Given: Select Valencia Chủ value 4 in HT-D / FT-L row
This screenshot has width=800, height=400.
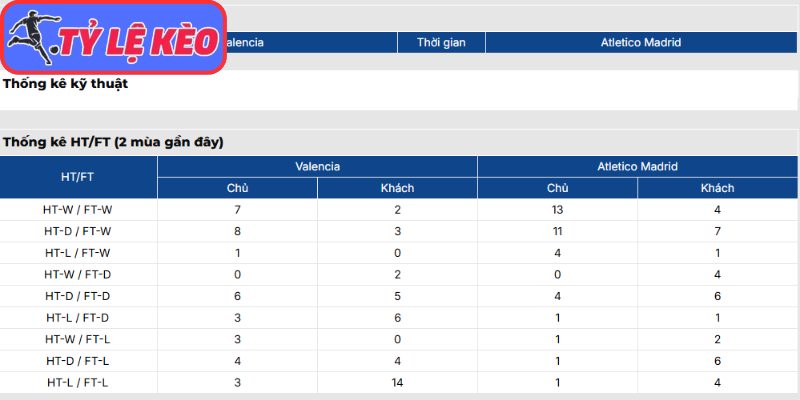Looking at the screenshot, I should (237, 361).
